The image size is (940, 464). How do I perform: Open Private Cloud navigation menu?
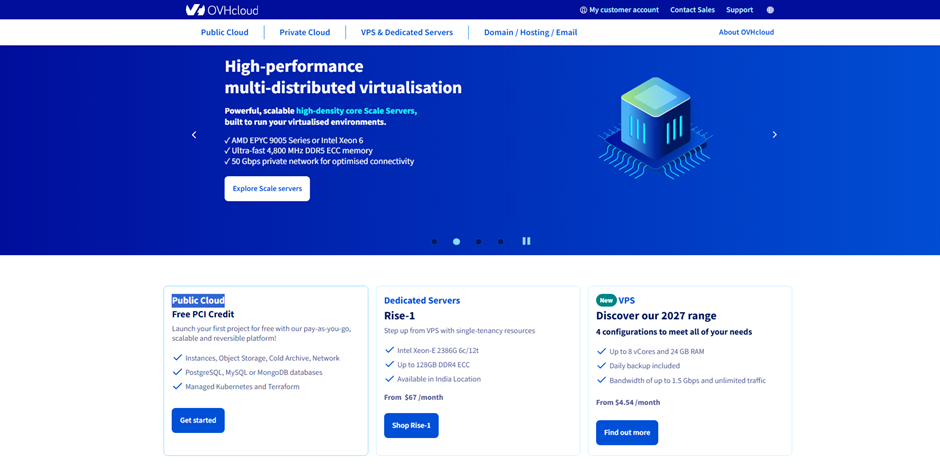point(305,32)
